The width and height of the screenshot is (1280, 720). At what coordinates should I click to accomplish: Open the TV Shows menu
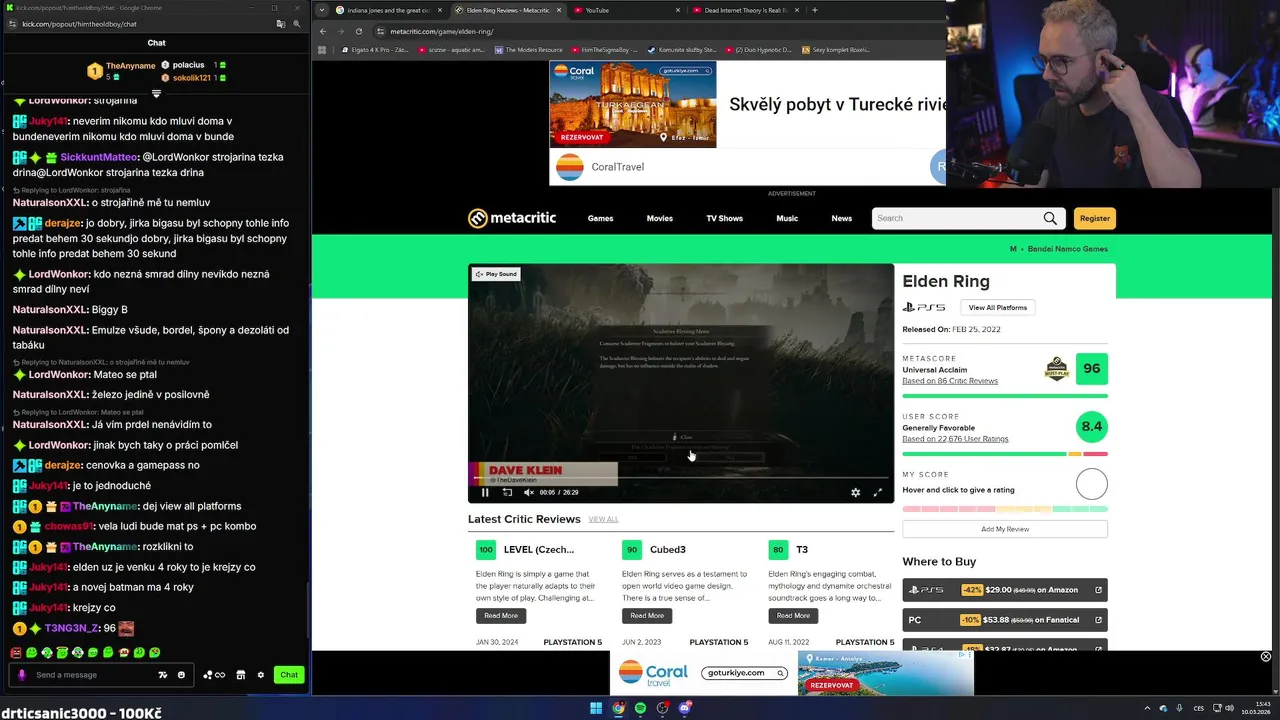click(724, 218)
